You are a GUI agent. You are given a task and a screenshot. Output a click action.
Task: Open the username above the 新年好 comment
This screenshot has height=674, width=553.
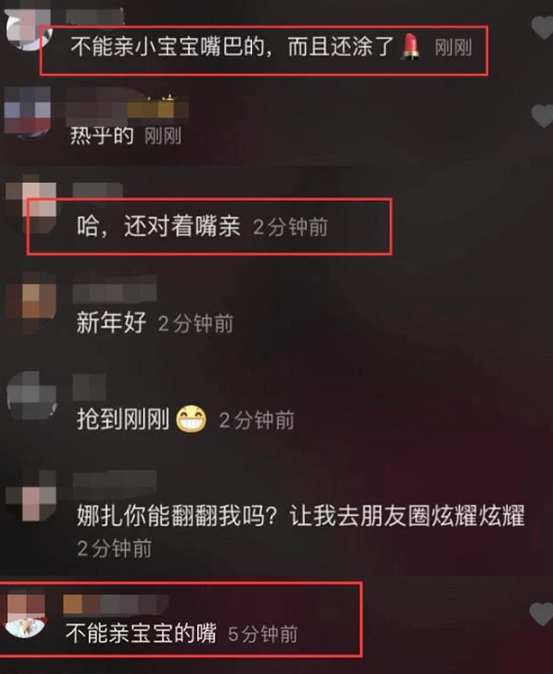[x=115, y=289]
